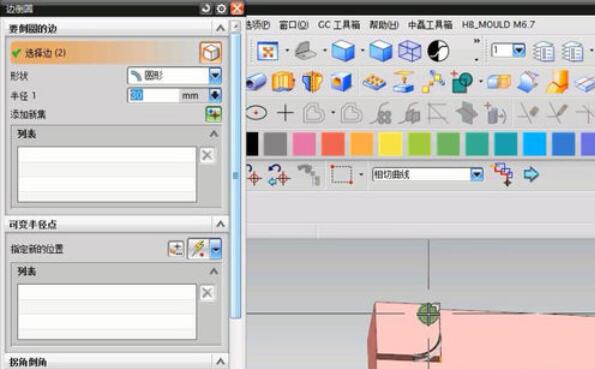Pick the light blue color swatch

pos(534,144)
